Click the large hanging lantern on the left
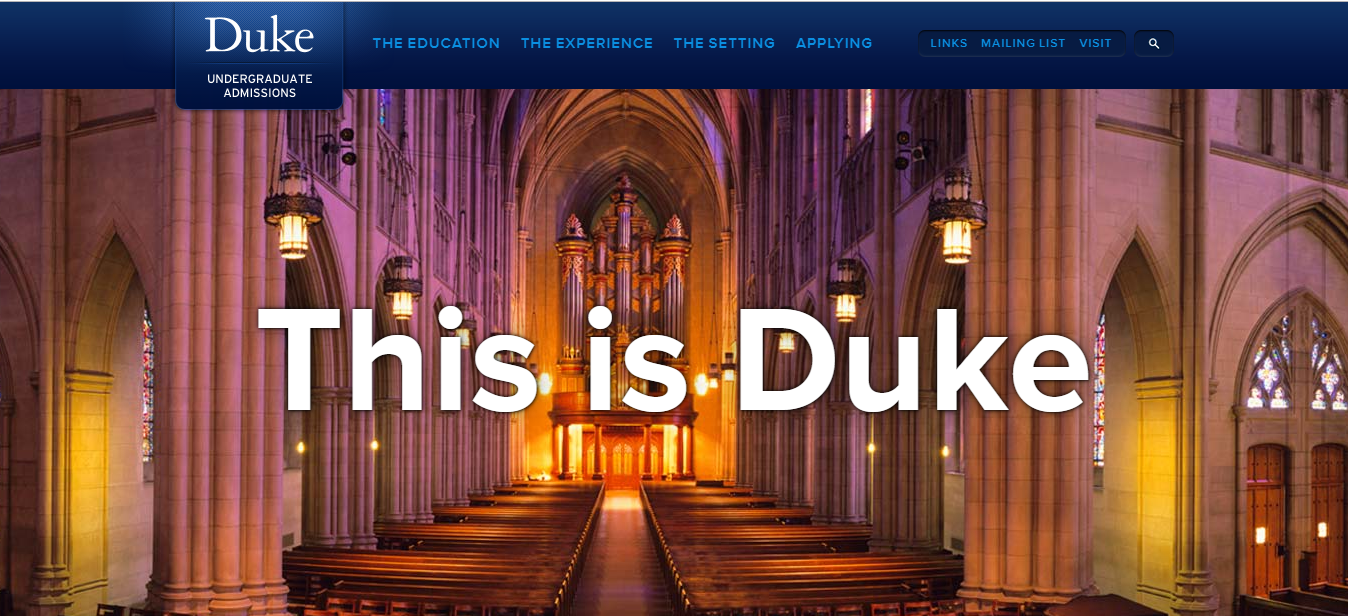This screenshot has width=1348, height=616. 293,212
